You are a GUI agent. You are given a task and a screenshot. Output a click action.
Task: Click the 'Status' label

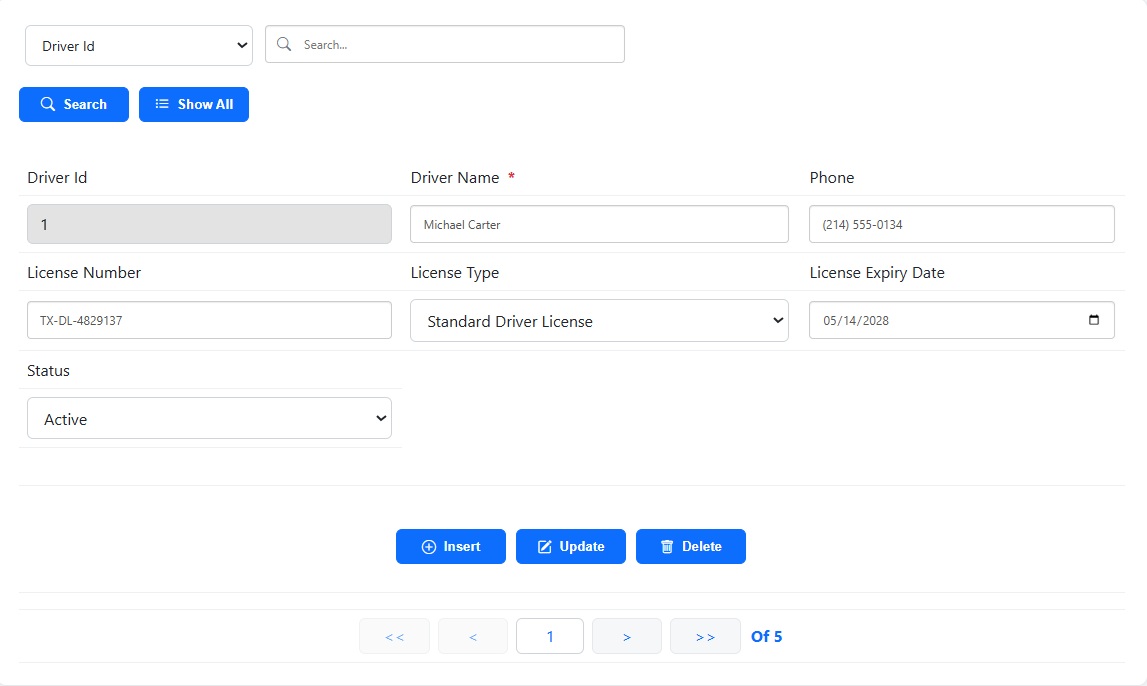(x=48, y=371)
